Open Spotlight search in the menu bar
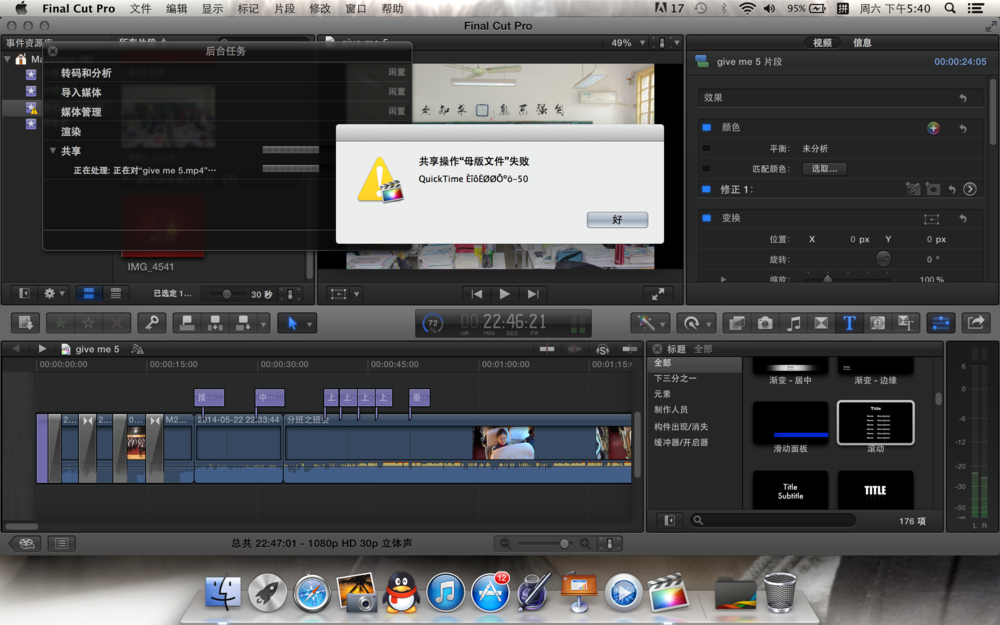The width and height of the screenshot is (1000, 625). (x=950, y=8)
